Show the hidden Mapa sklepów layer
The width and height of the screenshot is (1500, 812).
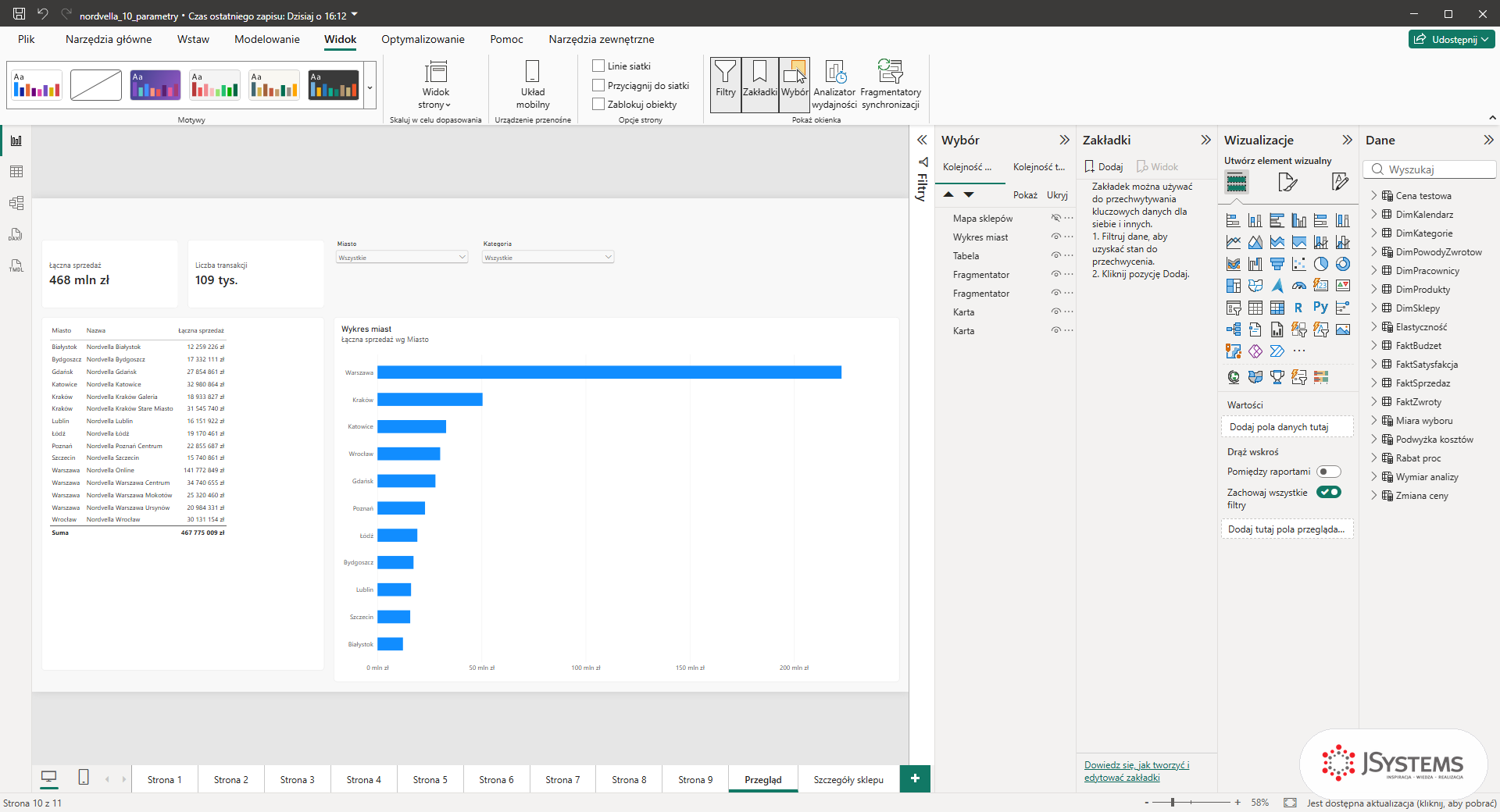click(1055, 218)
